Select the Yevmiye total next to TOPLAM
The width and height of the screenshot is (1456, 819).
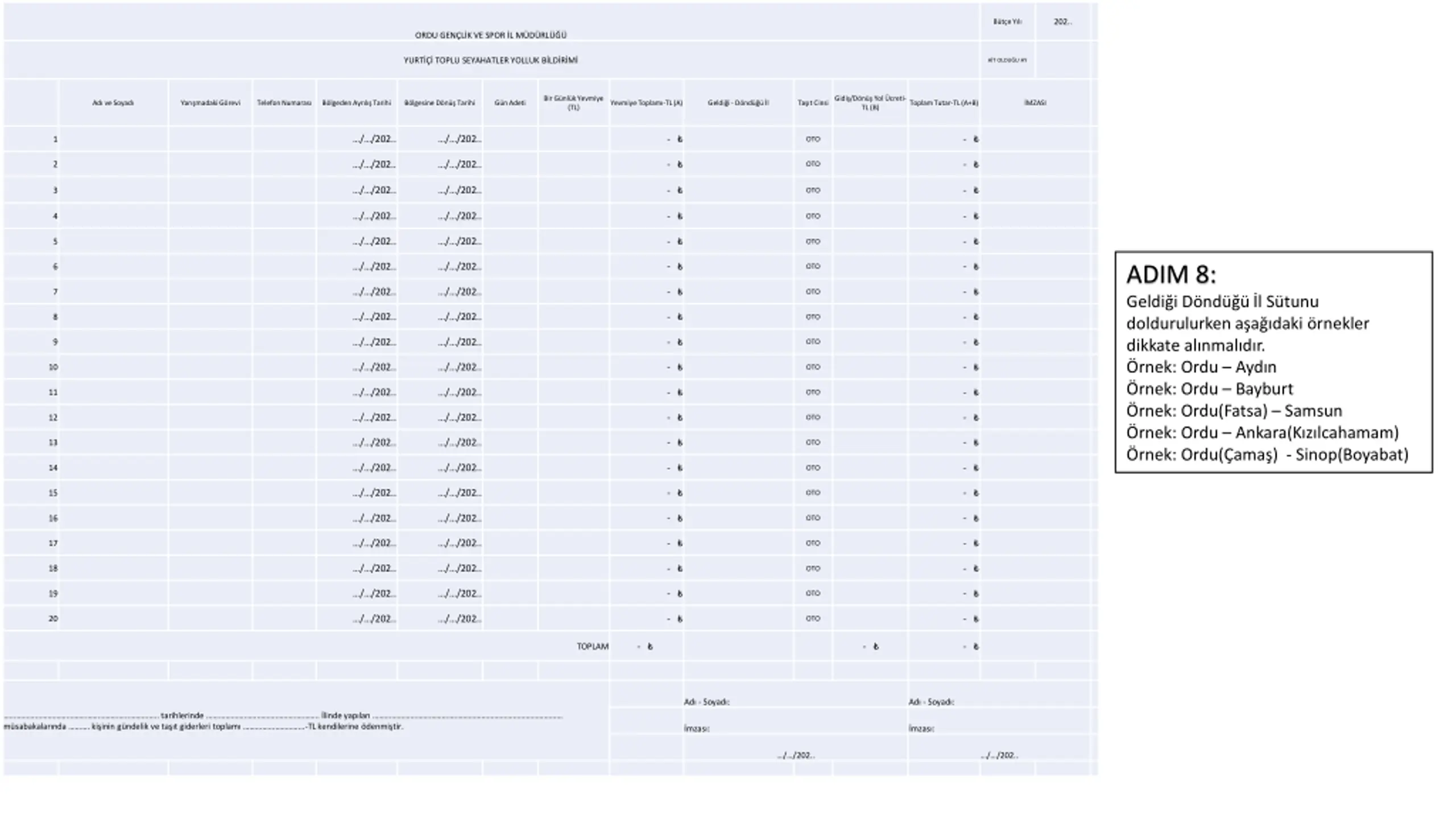[x=646, y=646]
